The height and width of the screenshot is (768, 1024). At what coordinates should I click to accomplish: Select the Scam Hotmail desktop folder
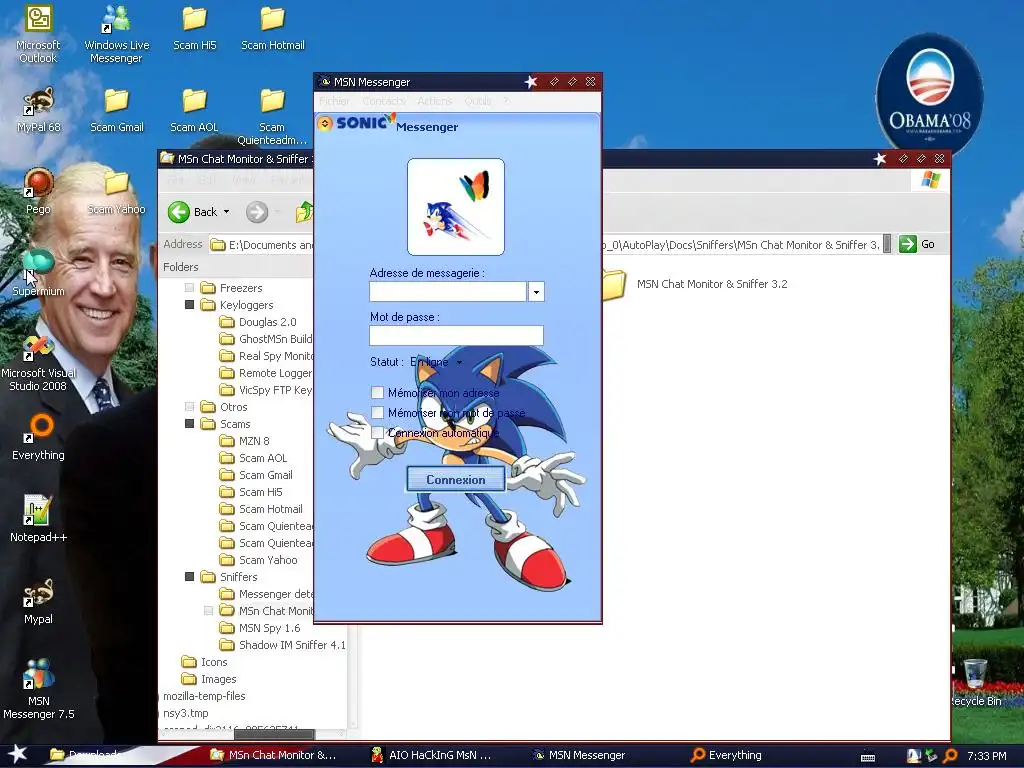(x=273, y=29)
